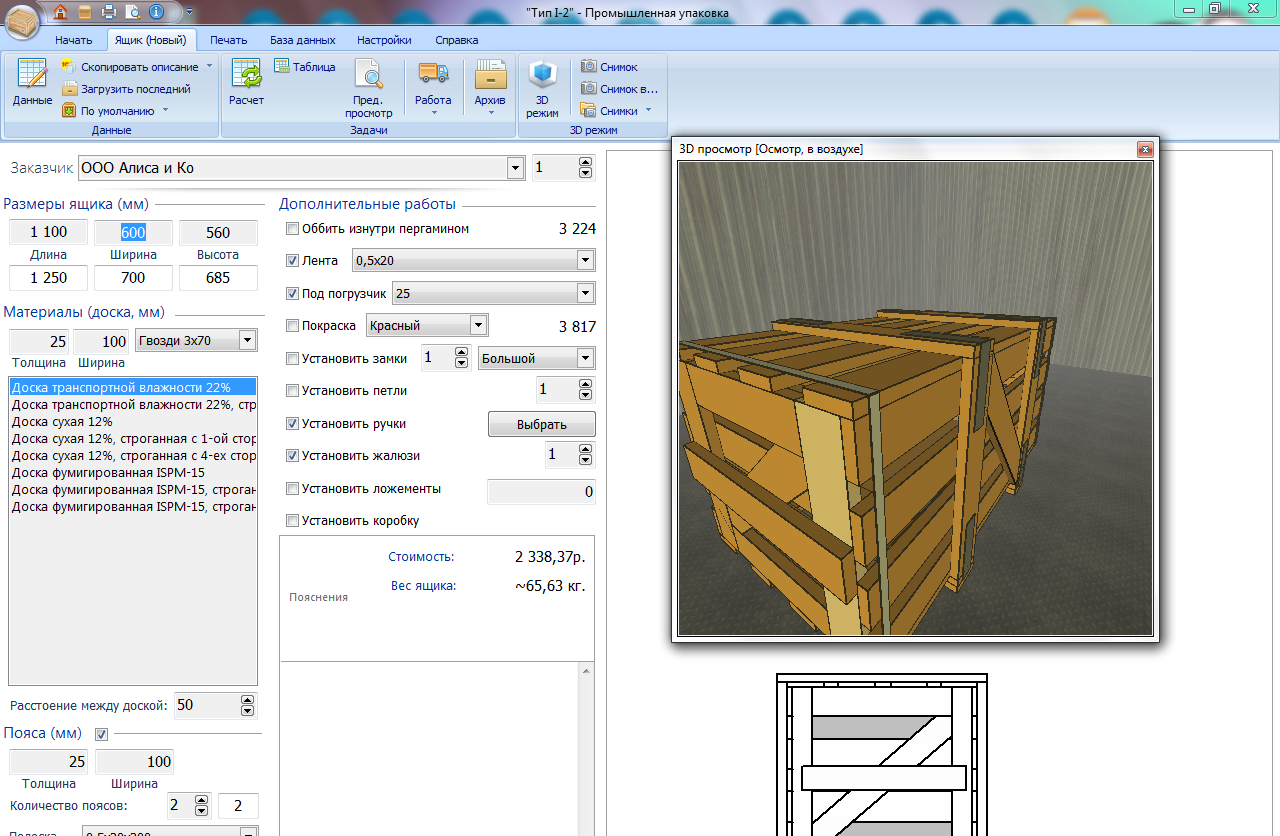This screenshot has height=836, width=1280.
Task: Click the 3D crate preview image
Action: click(x=915, y=399)
